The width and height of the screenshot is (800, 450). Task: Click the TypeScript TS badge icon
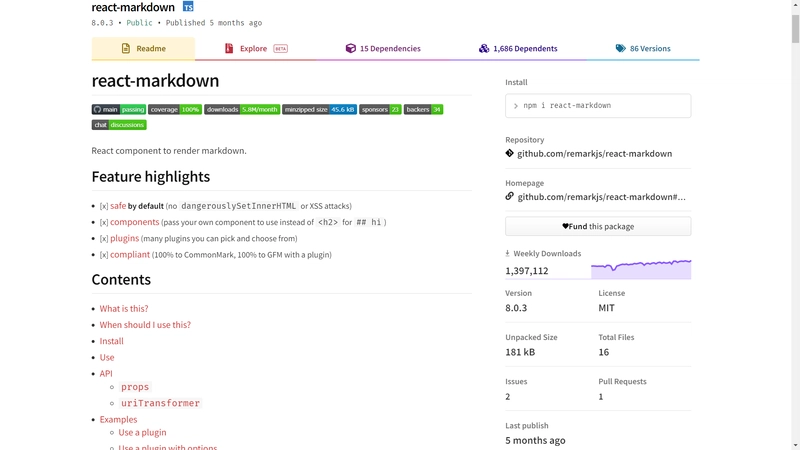188,7
